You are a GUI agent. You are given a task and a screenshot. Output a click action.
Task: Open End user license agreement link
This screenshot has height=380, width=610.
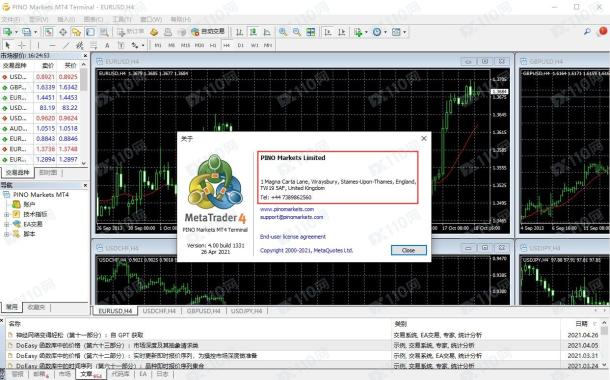pyautogui.click(x=293, y=236)
